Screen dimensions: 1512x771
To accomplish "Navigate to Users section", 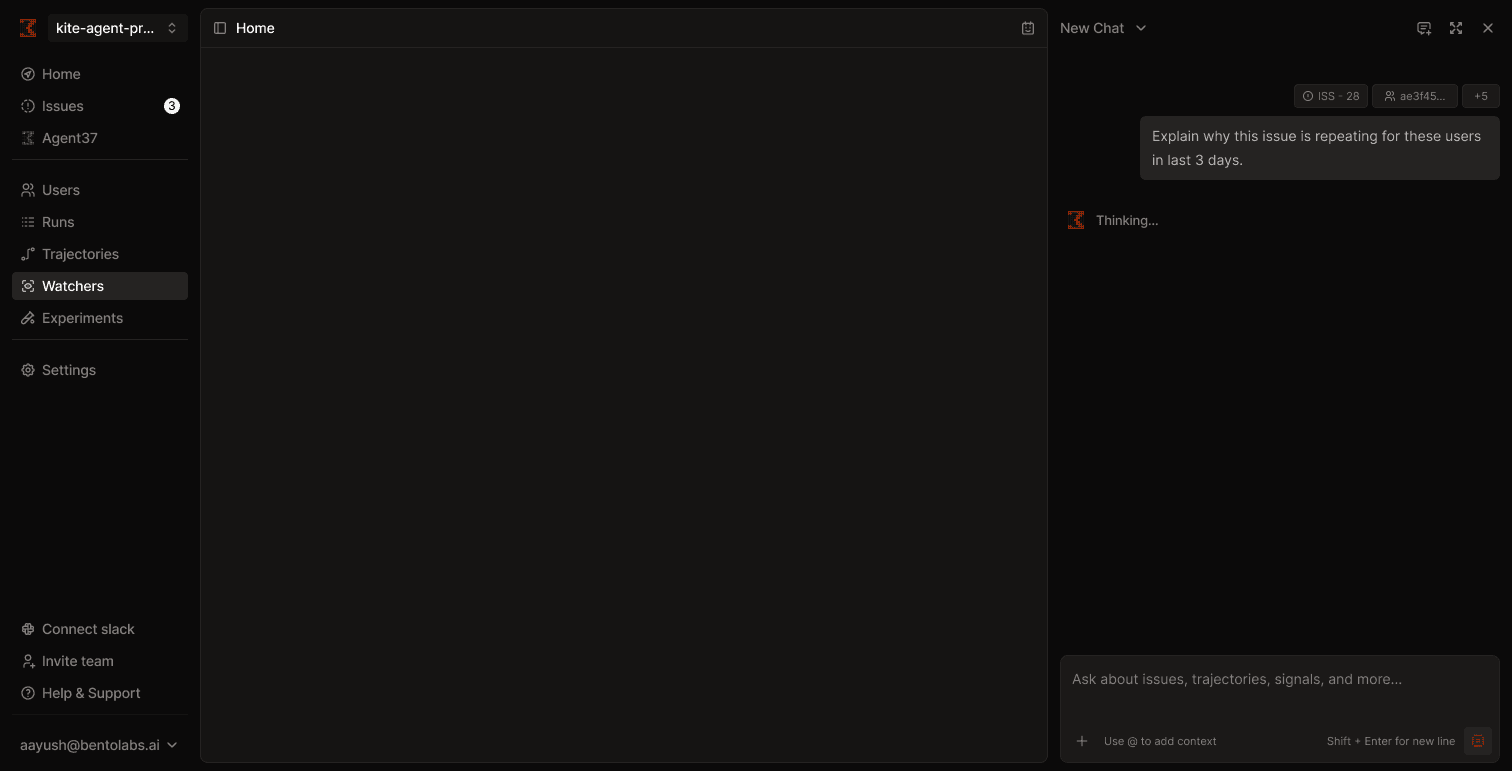I will pos(100,190).
